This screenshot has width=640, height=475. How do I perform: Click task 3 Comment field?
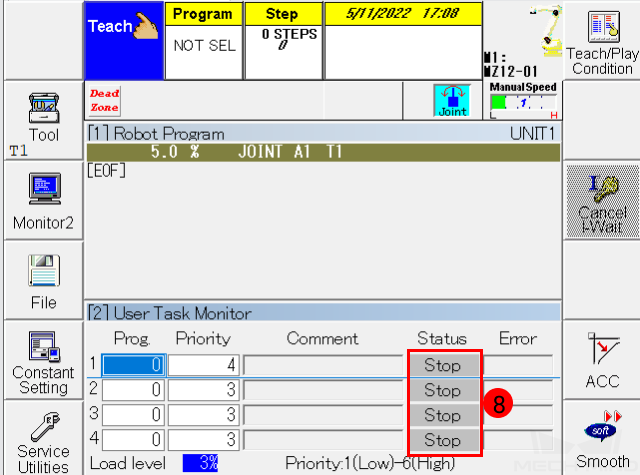323,415
